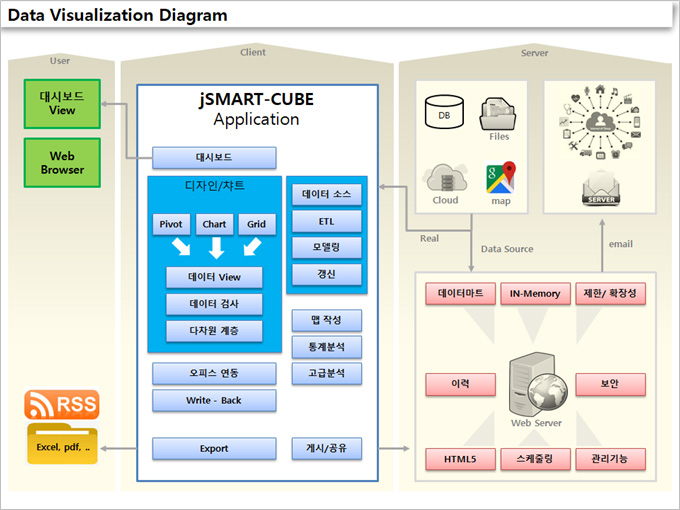Click the 디자인/챠트 section heading
The width and height of the screenshot is (680, 510).
click(x=215, y=186)
